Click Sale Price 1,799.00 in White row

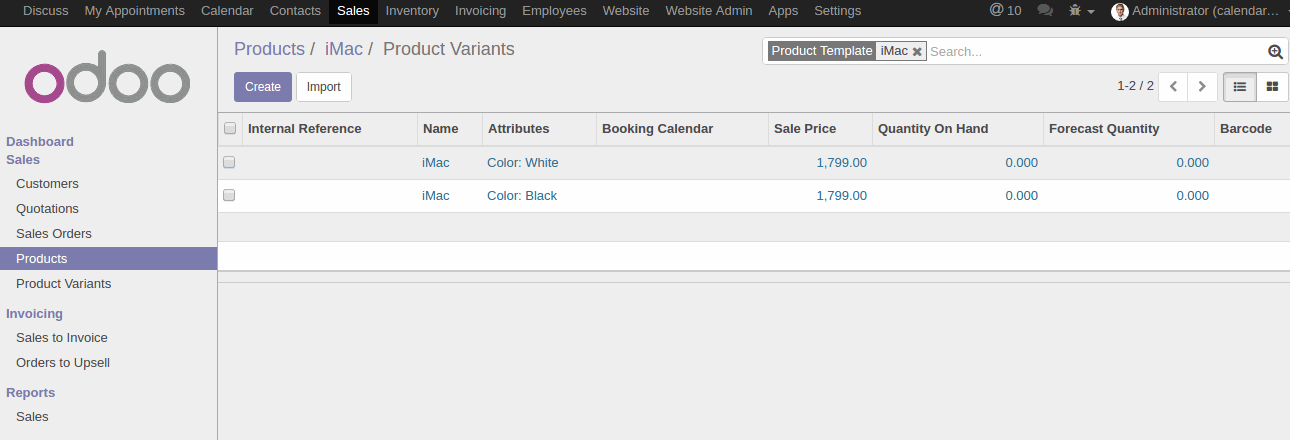tap(841, 163)
